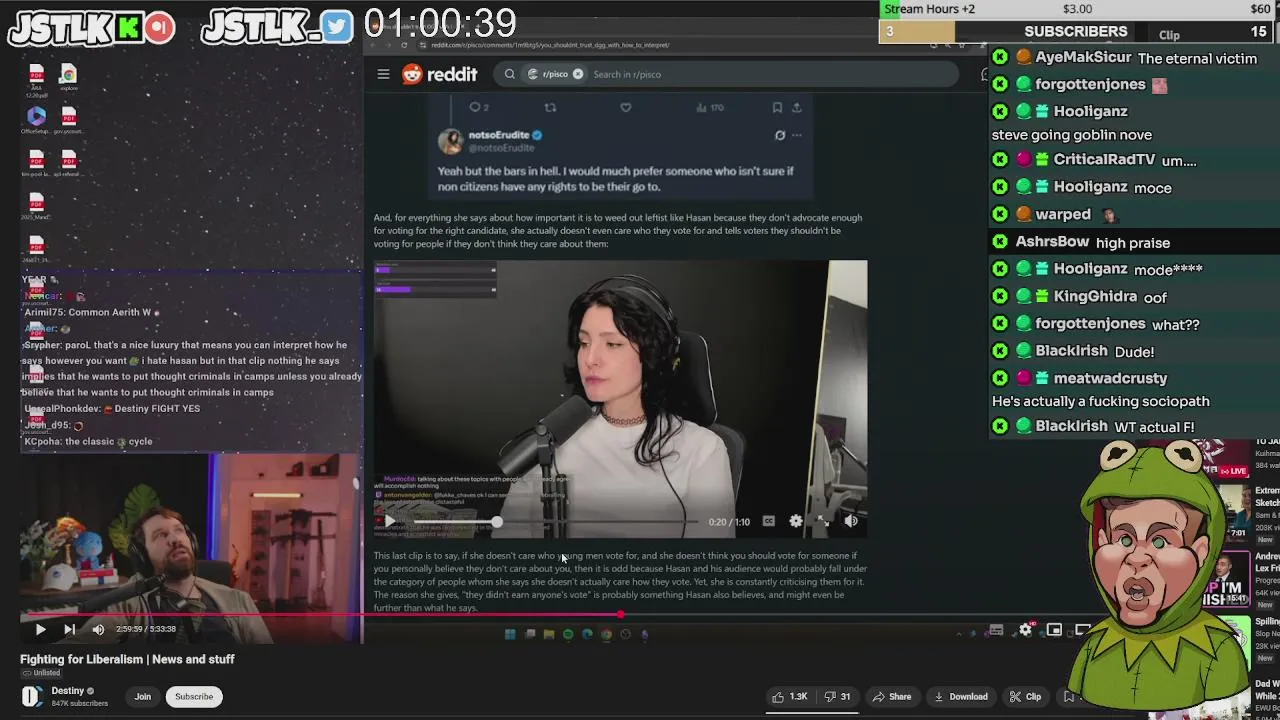Mute the YouTube player volume

98,629
